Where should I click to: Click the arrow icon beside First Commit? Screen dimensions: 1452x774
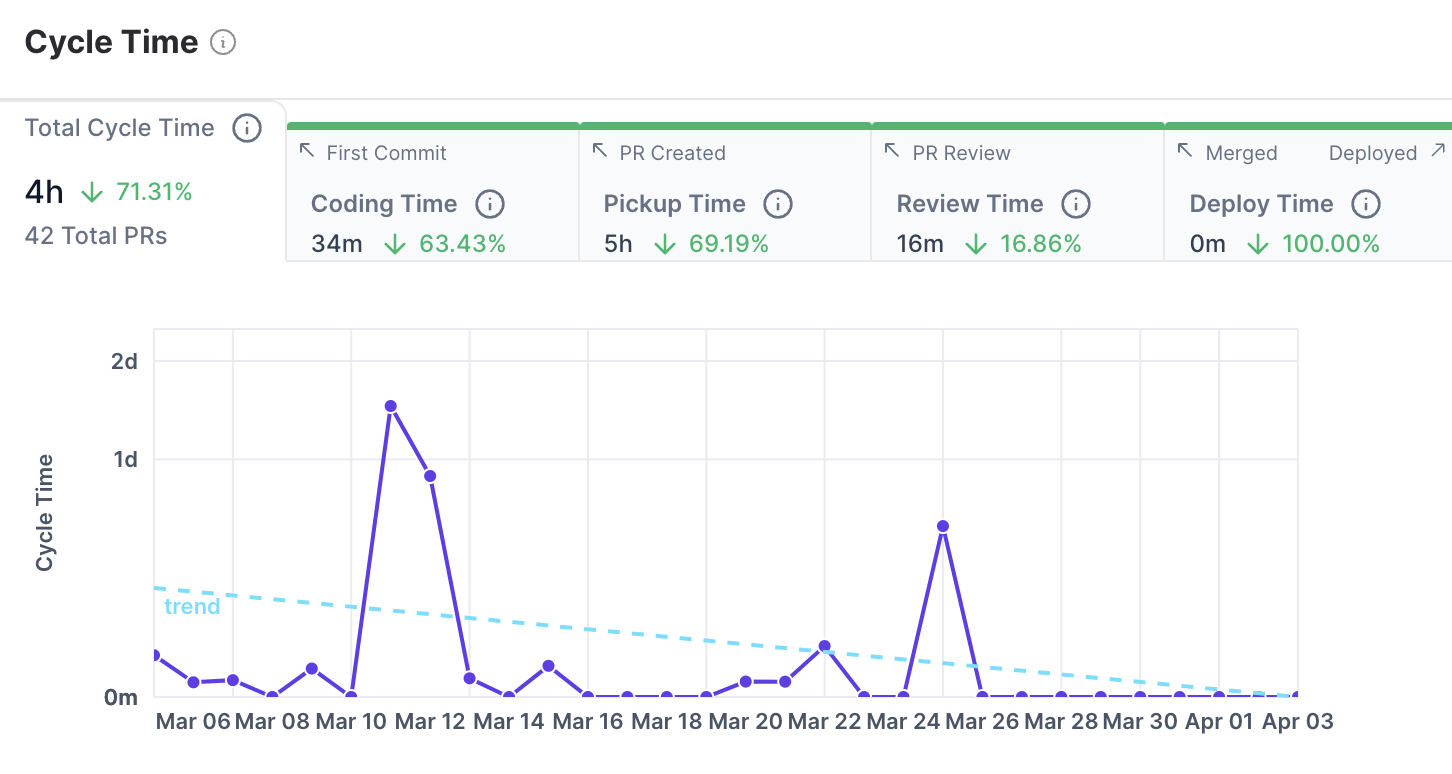pyautogui.click(x=307, y=150)
